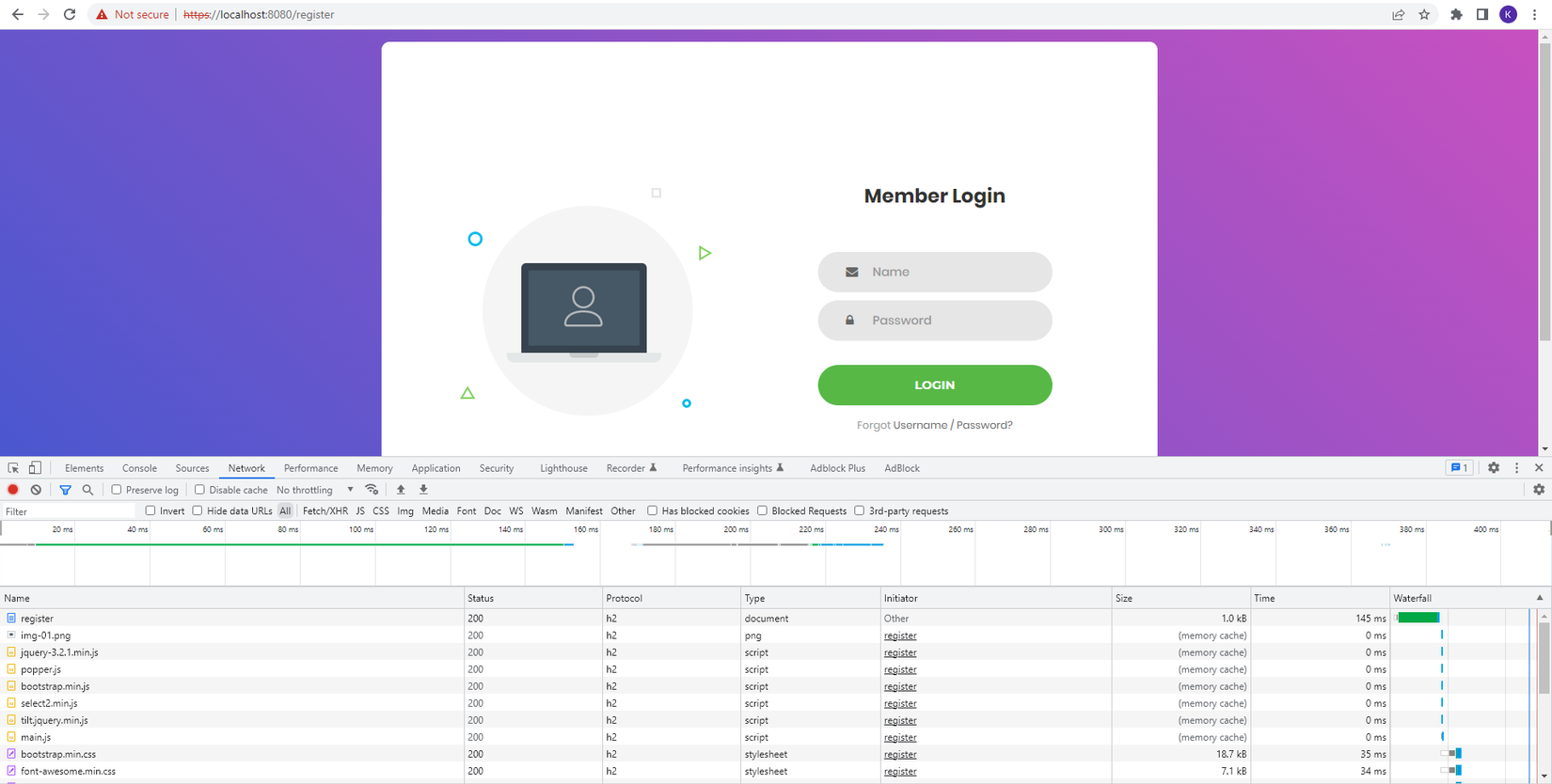Open DevTools settings gear
Image resolution: width=1552 pixels, height=784 pixels.
(1494, 468)
